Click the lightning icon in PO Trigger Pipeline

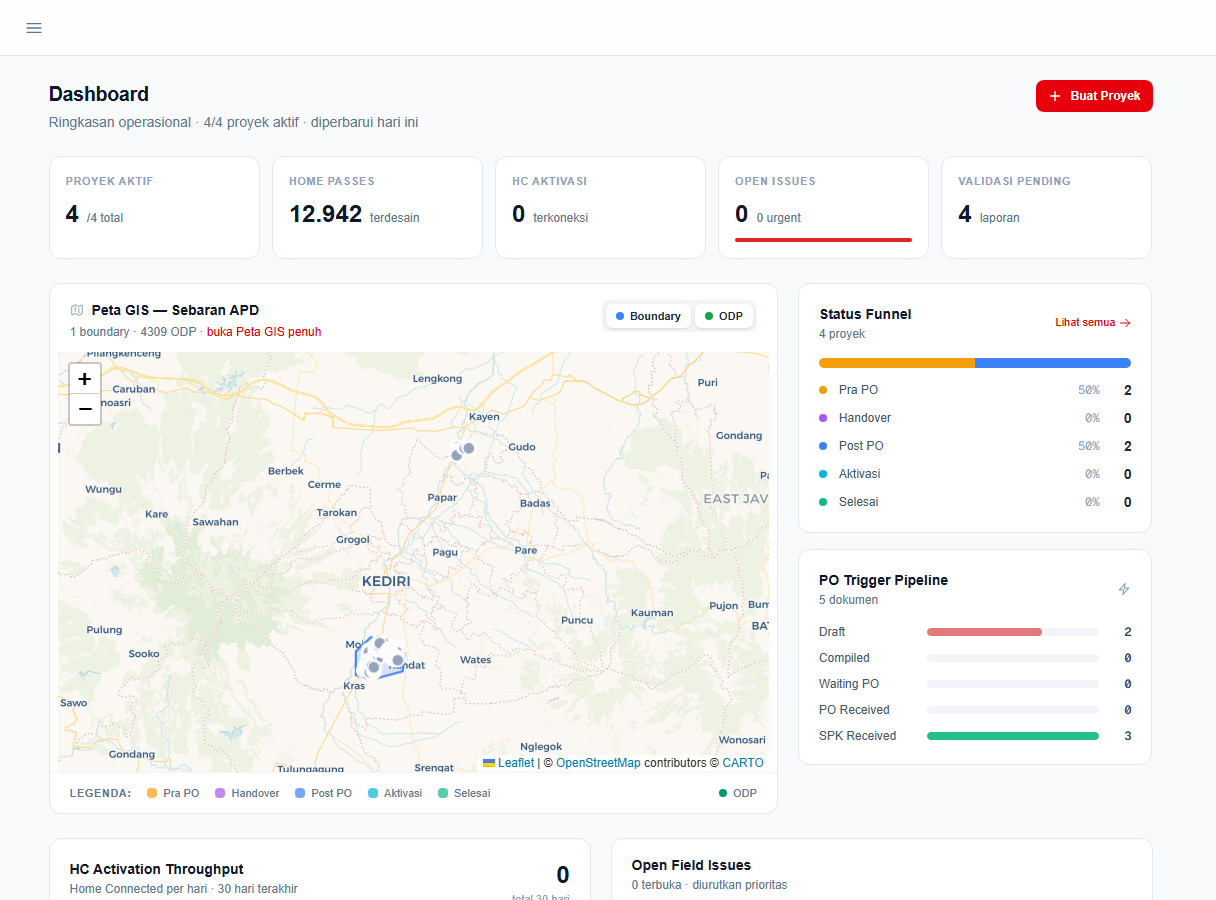pyautogui.click(x=1124, y=589)
